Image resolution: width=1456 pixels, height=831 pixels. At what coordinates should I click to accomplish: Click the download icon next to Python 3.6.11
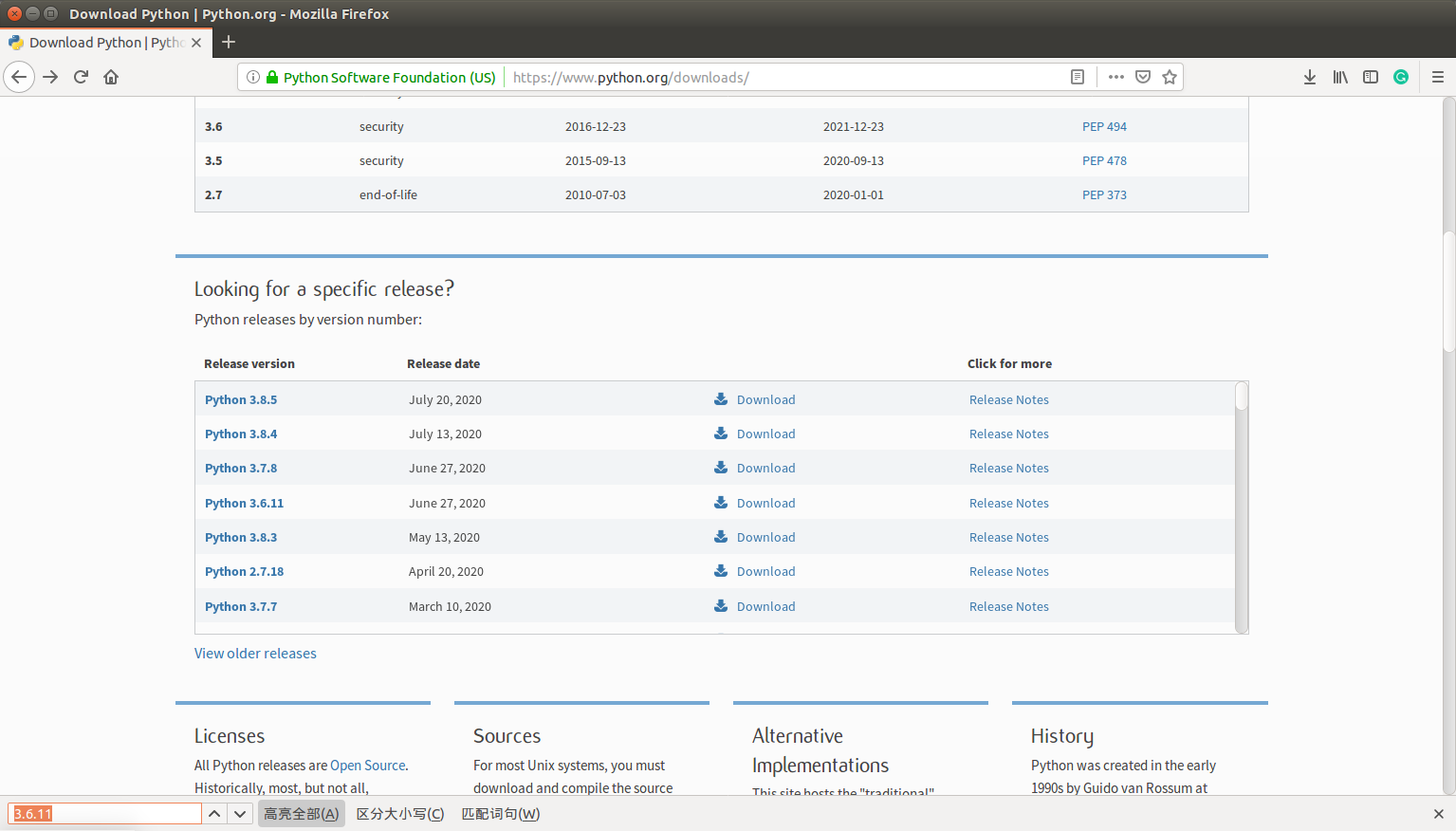(720, 503)
